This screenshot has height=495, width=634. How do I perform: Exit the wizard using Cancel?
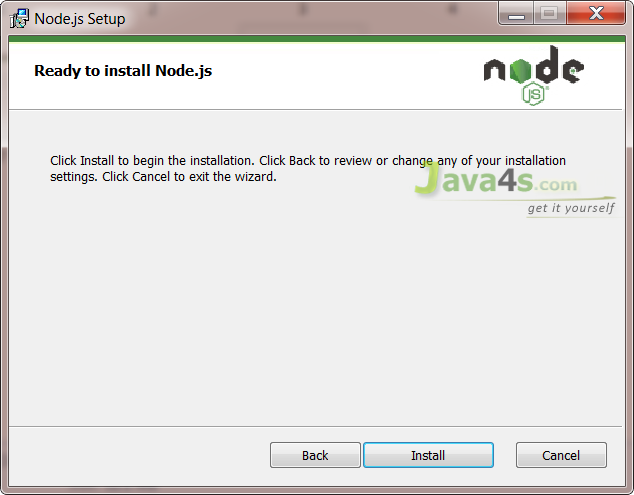561,455
